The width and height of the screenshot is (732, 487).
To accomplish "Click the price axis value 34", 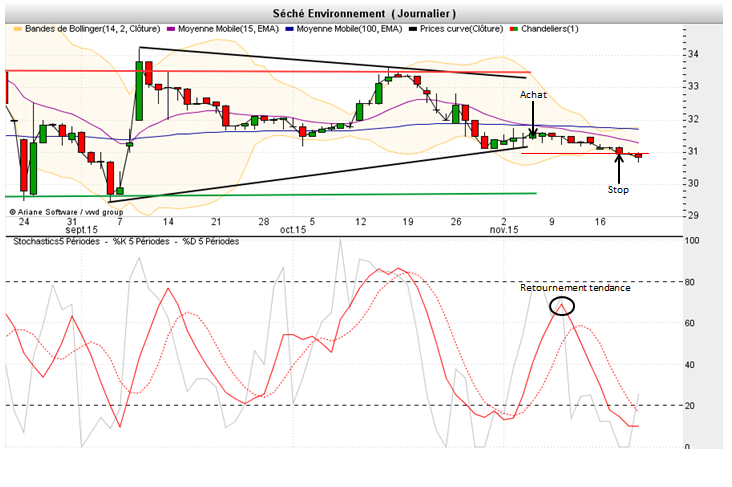I will coord(694,54).
